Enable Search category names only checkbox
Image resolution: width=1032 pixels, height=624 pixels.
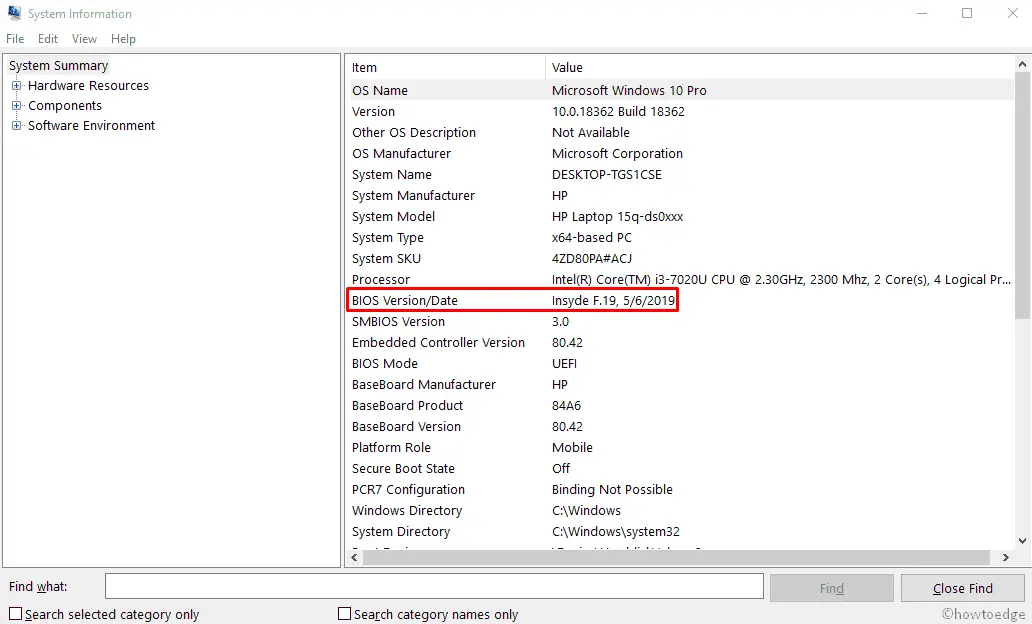click(x=344, y=614)
